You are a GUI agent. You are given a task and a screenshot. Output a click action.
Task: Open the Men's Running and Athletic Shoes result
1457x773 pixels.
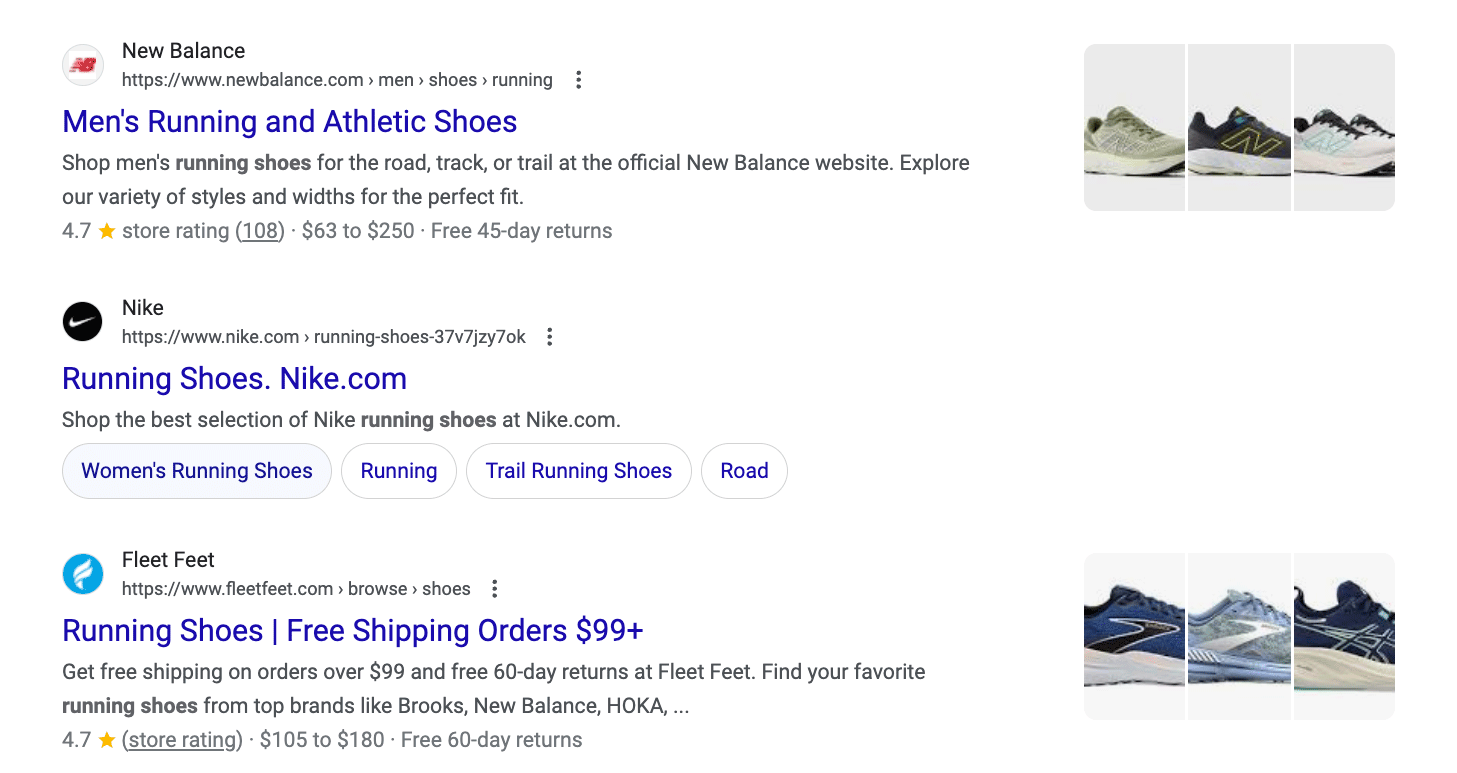coord(289,121)
